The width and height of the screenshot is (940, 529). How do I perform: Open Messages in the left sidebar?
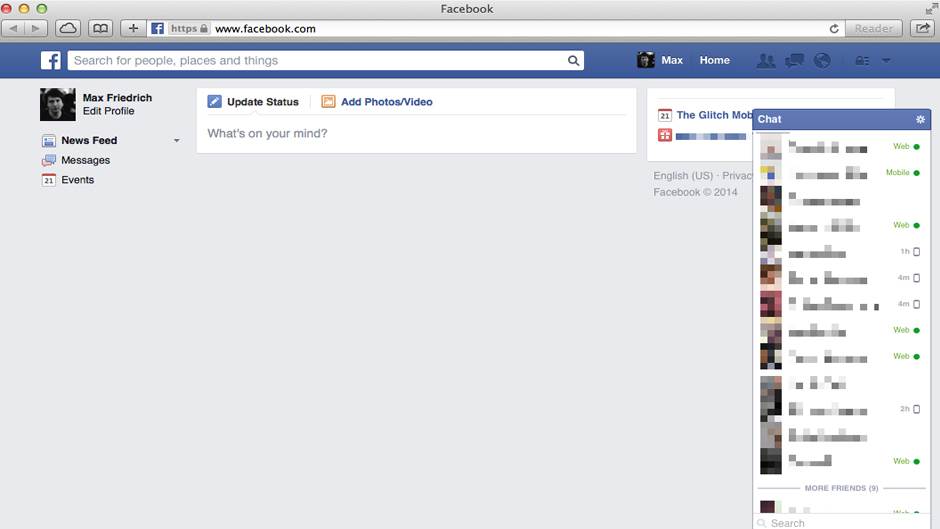(85, 160)
